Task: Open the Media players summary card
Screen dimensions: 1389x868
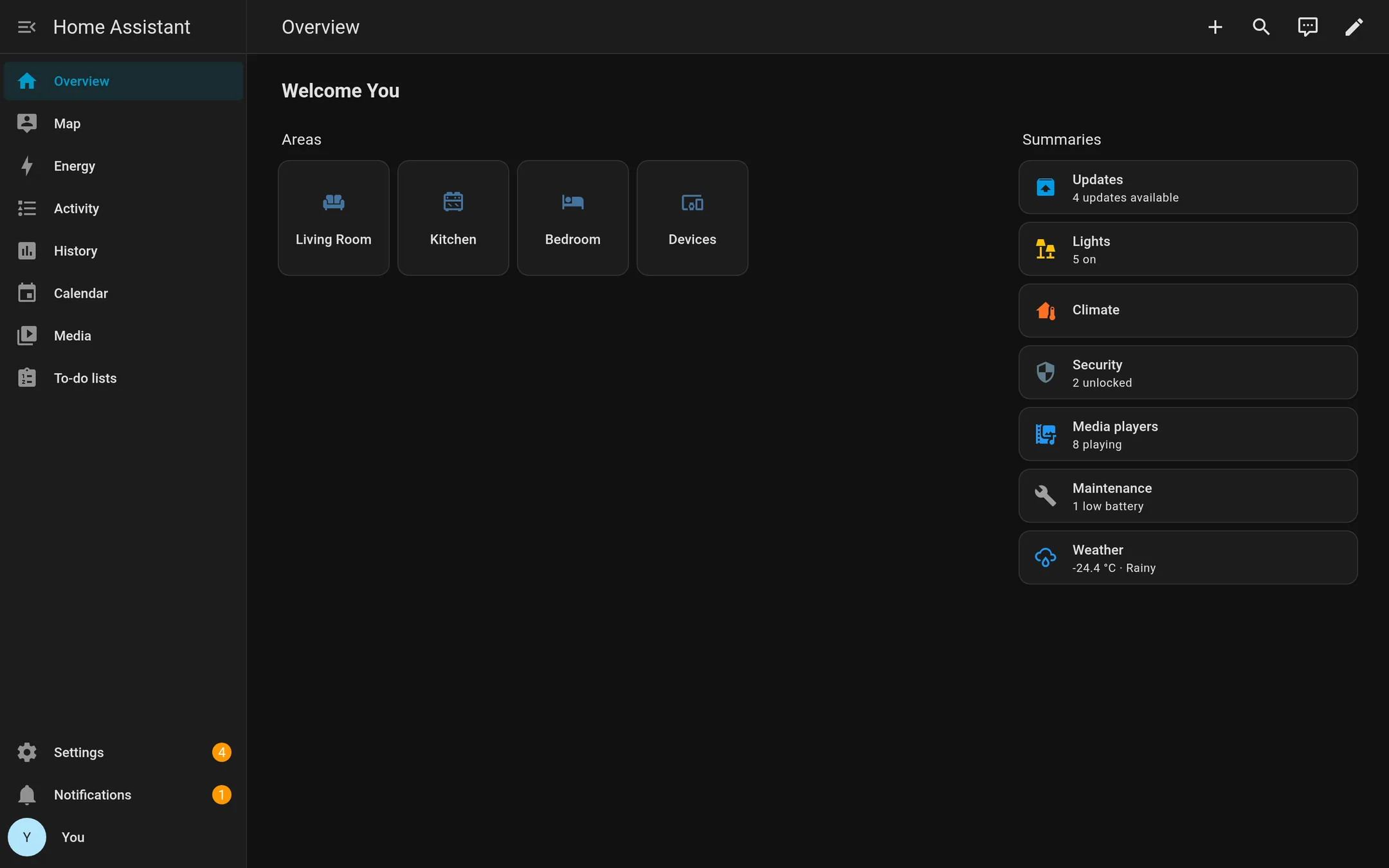Action: [1188, 434]
